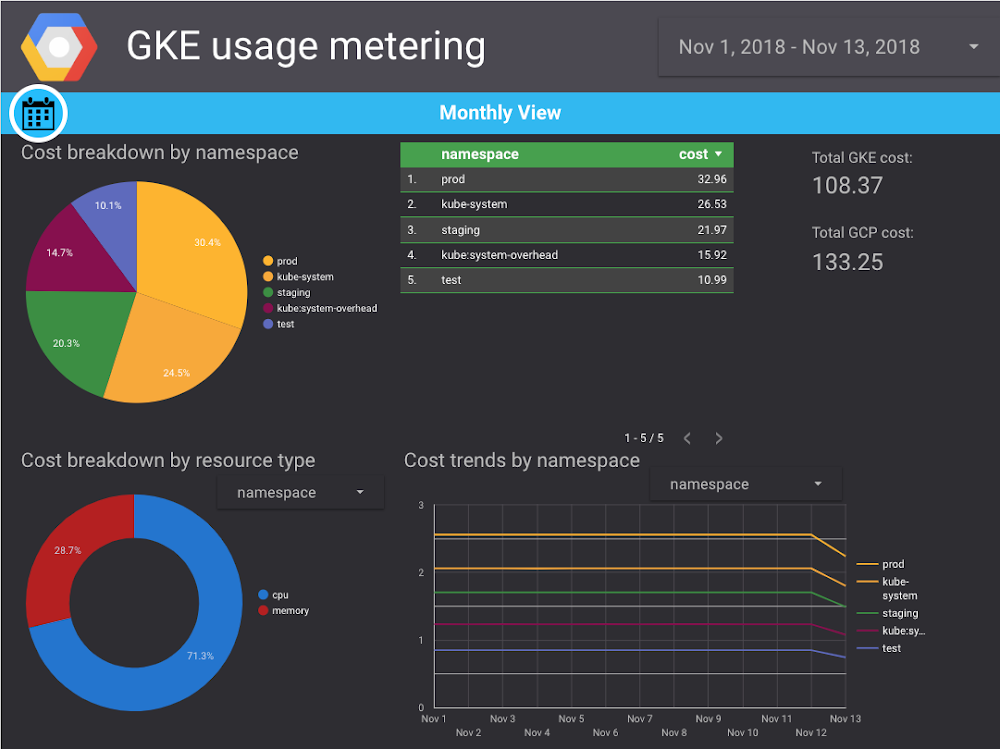
Task: Click the calendar Monthly View icon
Action: tap(38, 114)
